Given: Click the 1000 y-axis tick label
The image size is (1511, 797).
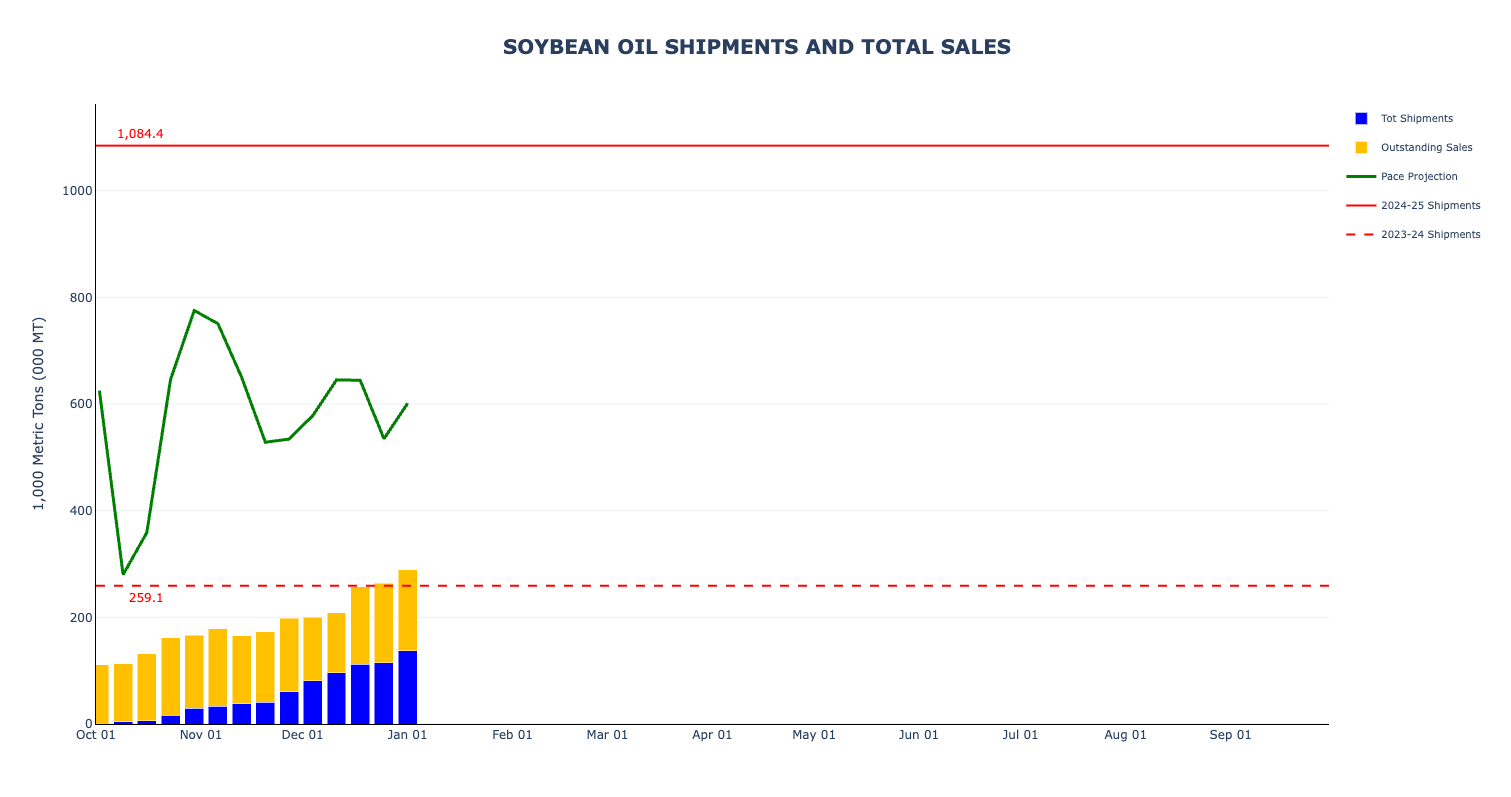Looking at the screenshot, I should 77,191.
